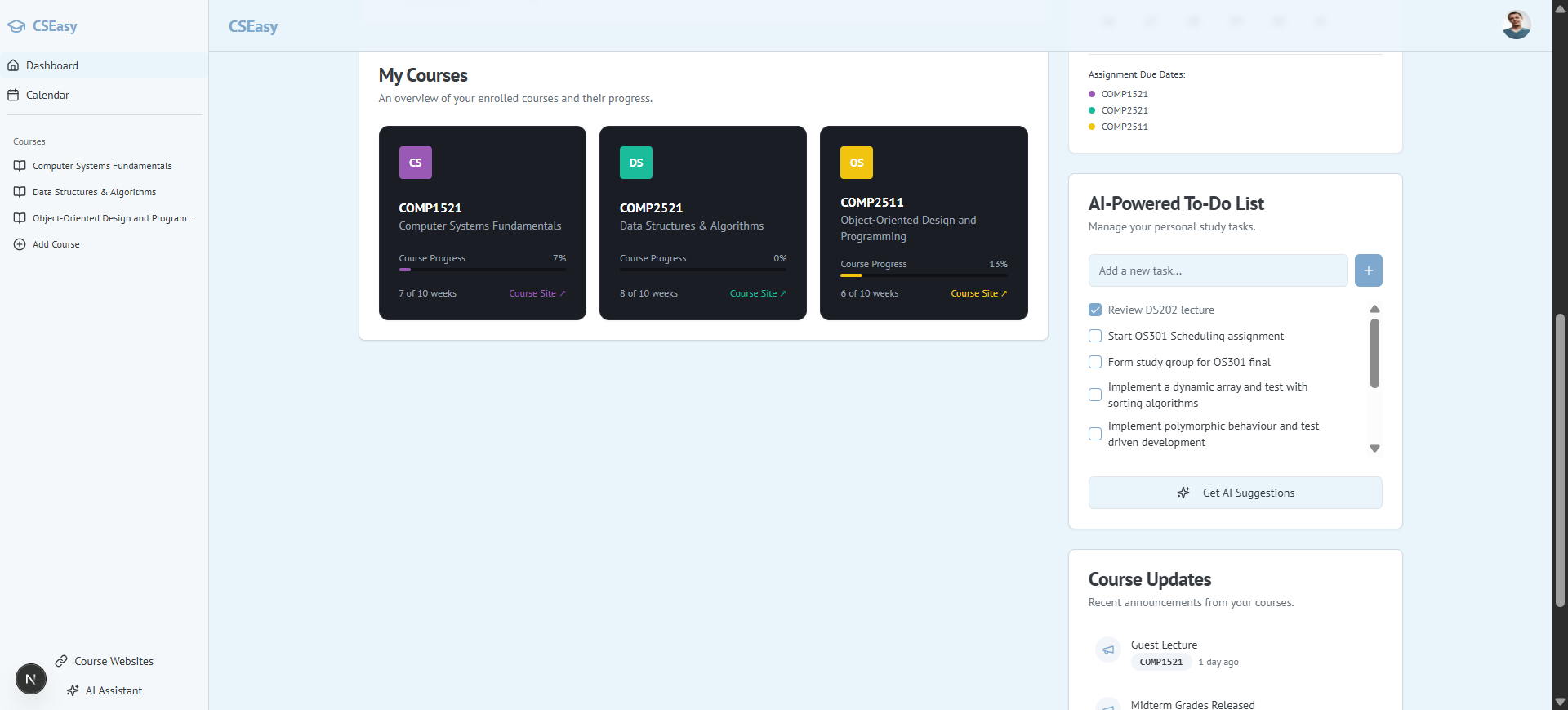Click the Midterm Grades Released announcement
The width and height of the screenshot is (1568, 710).
point(1192,704)
